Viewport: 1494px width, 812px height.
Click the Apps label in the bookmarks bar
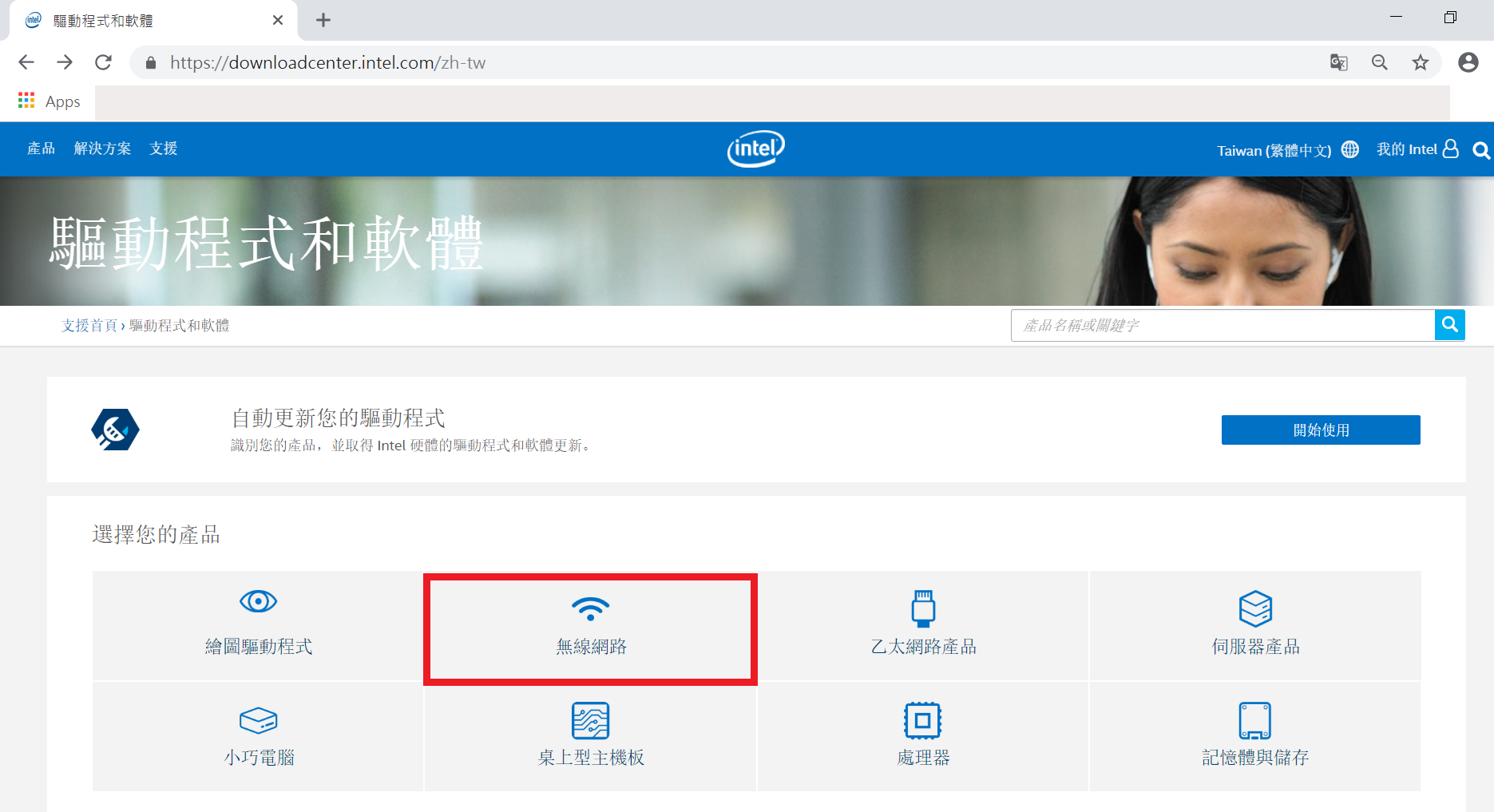pos(63,101)
